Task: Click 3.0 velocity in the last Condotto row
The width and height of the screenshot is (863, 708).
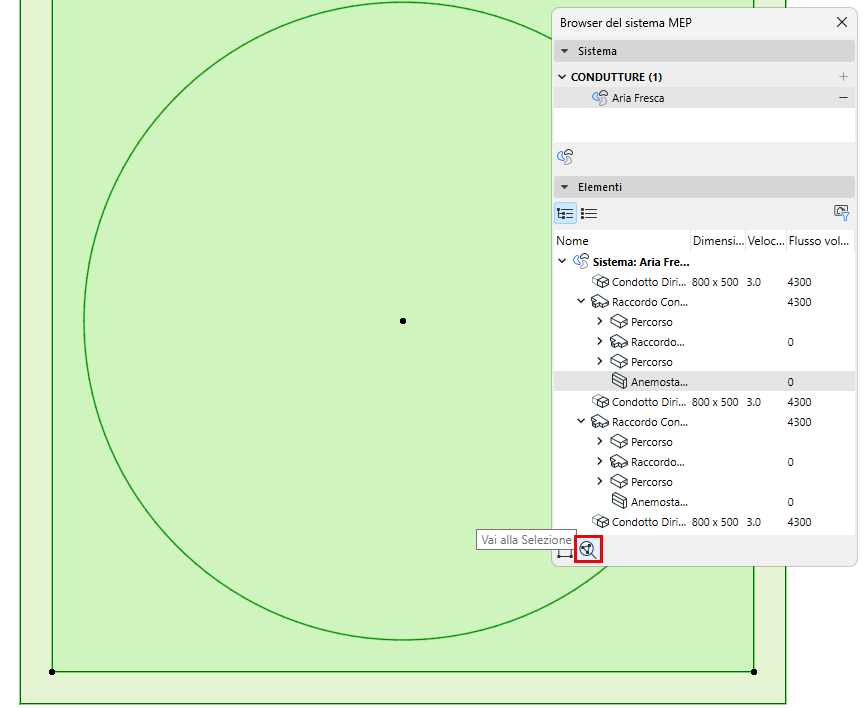Action: tap(753, 522)
